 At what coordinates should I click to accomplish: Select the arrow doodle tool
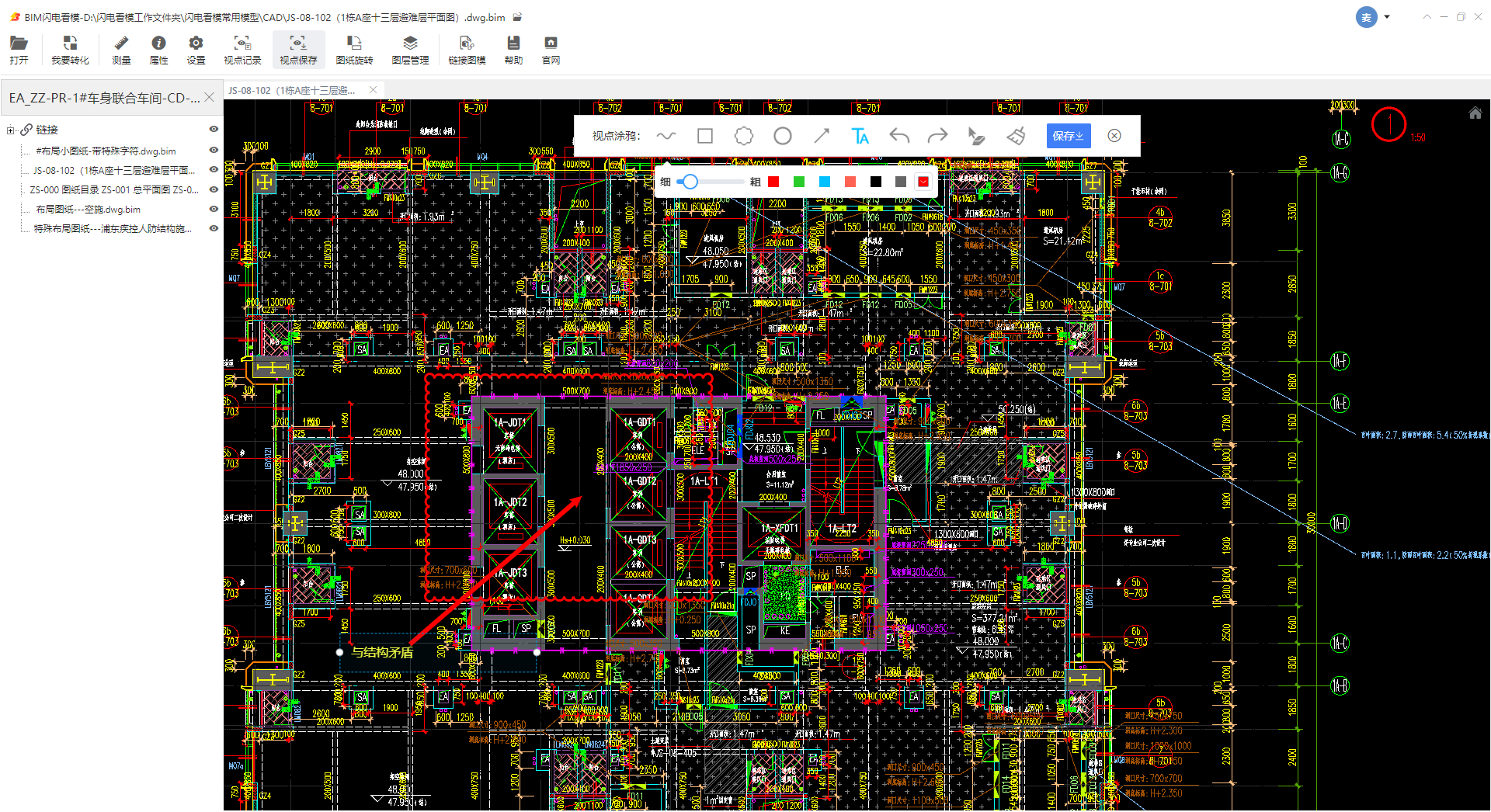[x=822, y=137]
